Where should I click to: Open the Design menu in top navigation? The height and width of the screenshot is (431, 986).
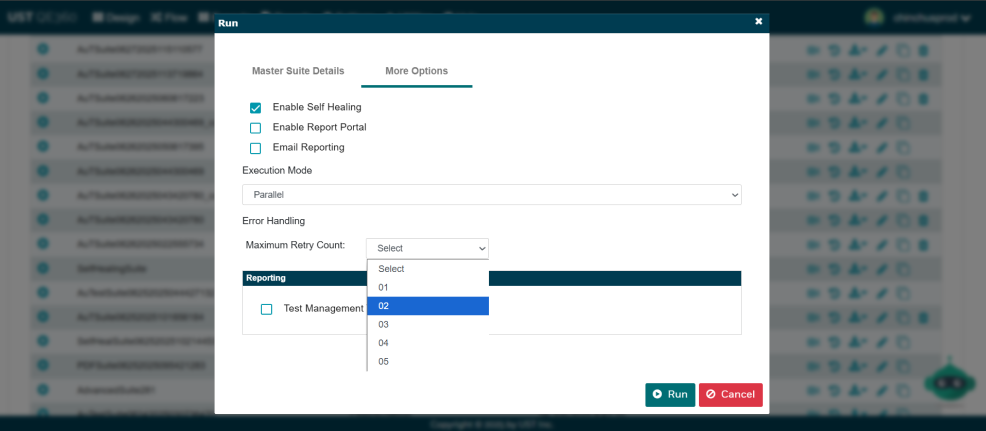116,17
